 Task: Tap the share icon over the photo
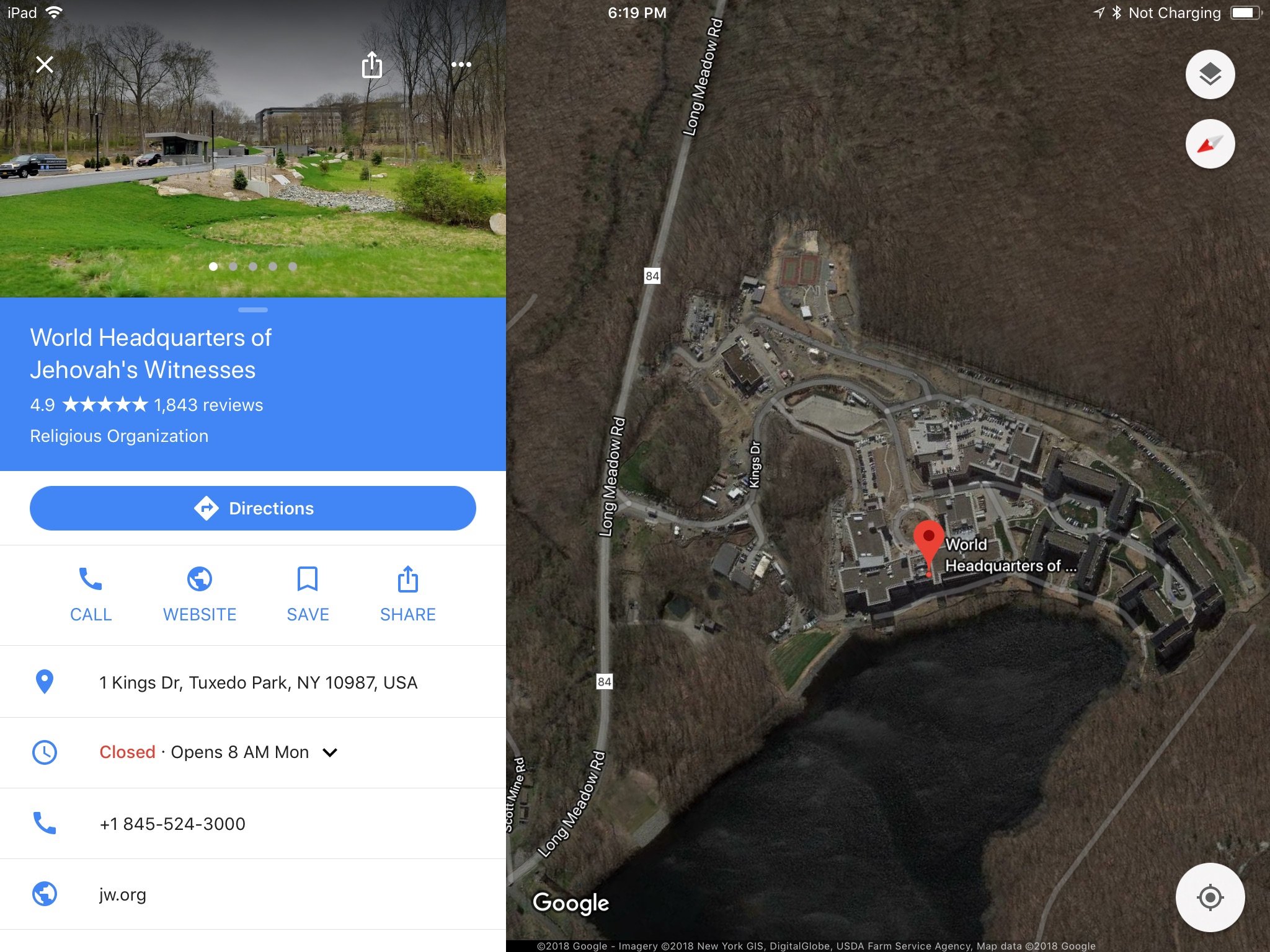pos(371,64)
